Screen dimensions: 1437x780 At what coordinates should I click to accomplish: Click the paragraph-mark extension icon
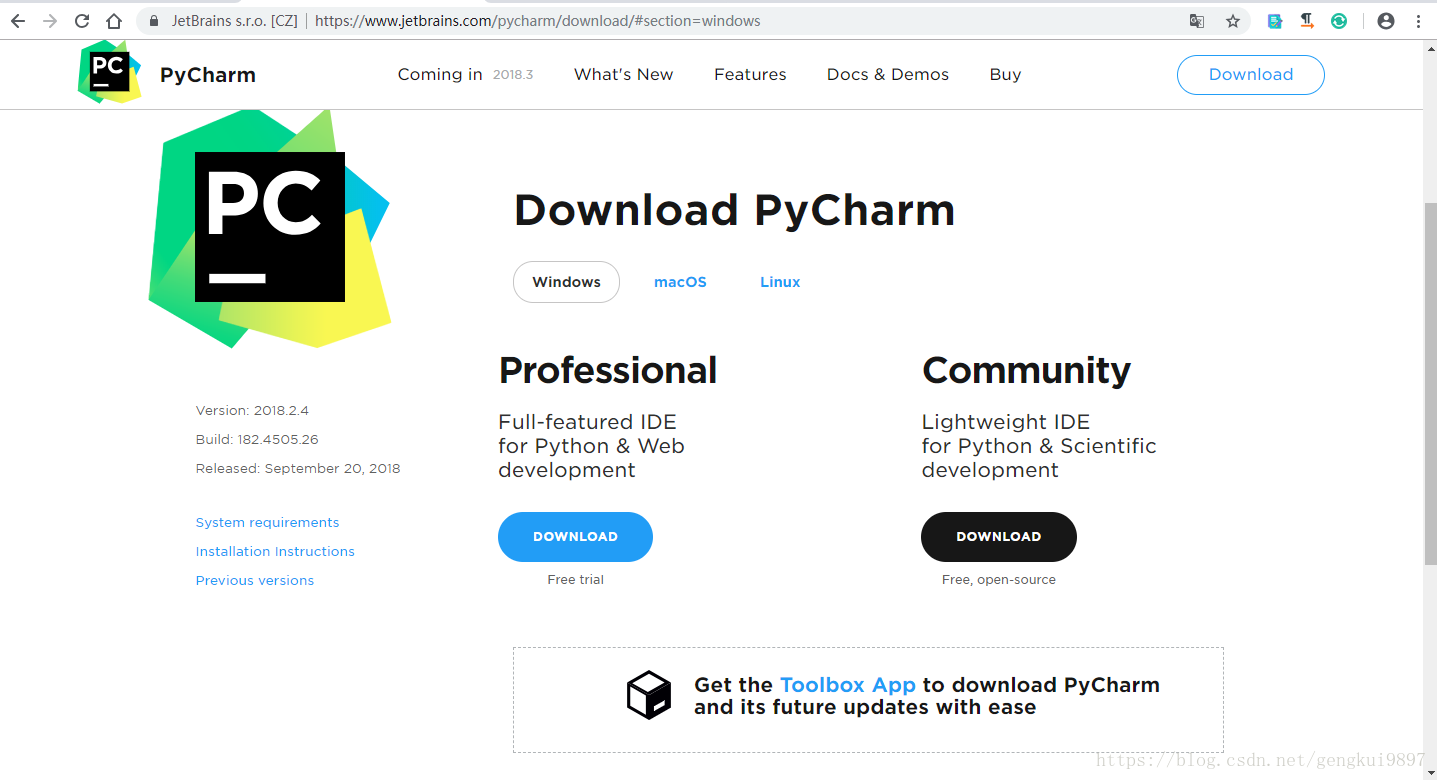click(1307, 20)
